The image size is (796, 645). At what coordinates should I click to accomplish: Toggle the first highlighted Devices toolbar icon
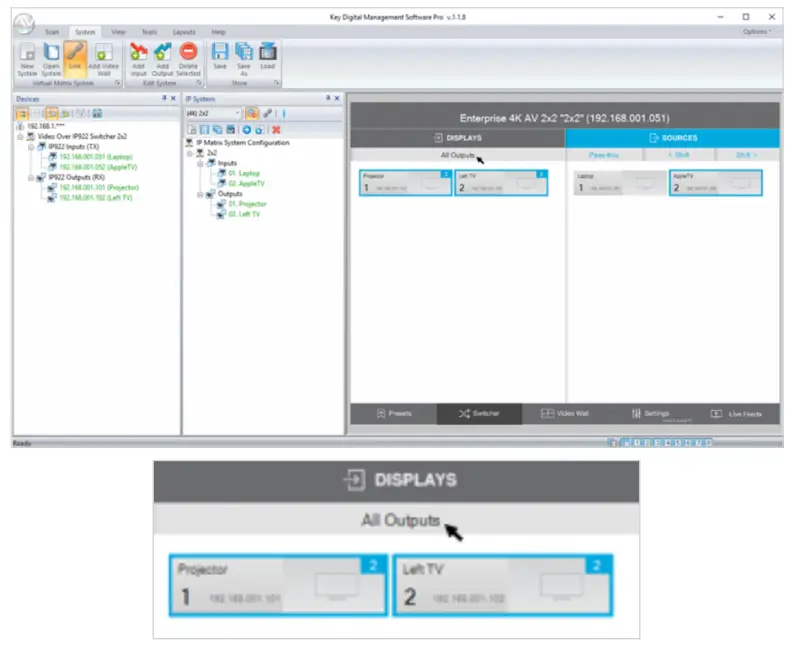click(22, 113)
